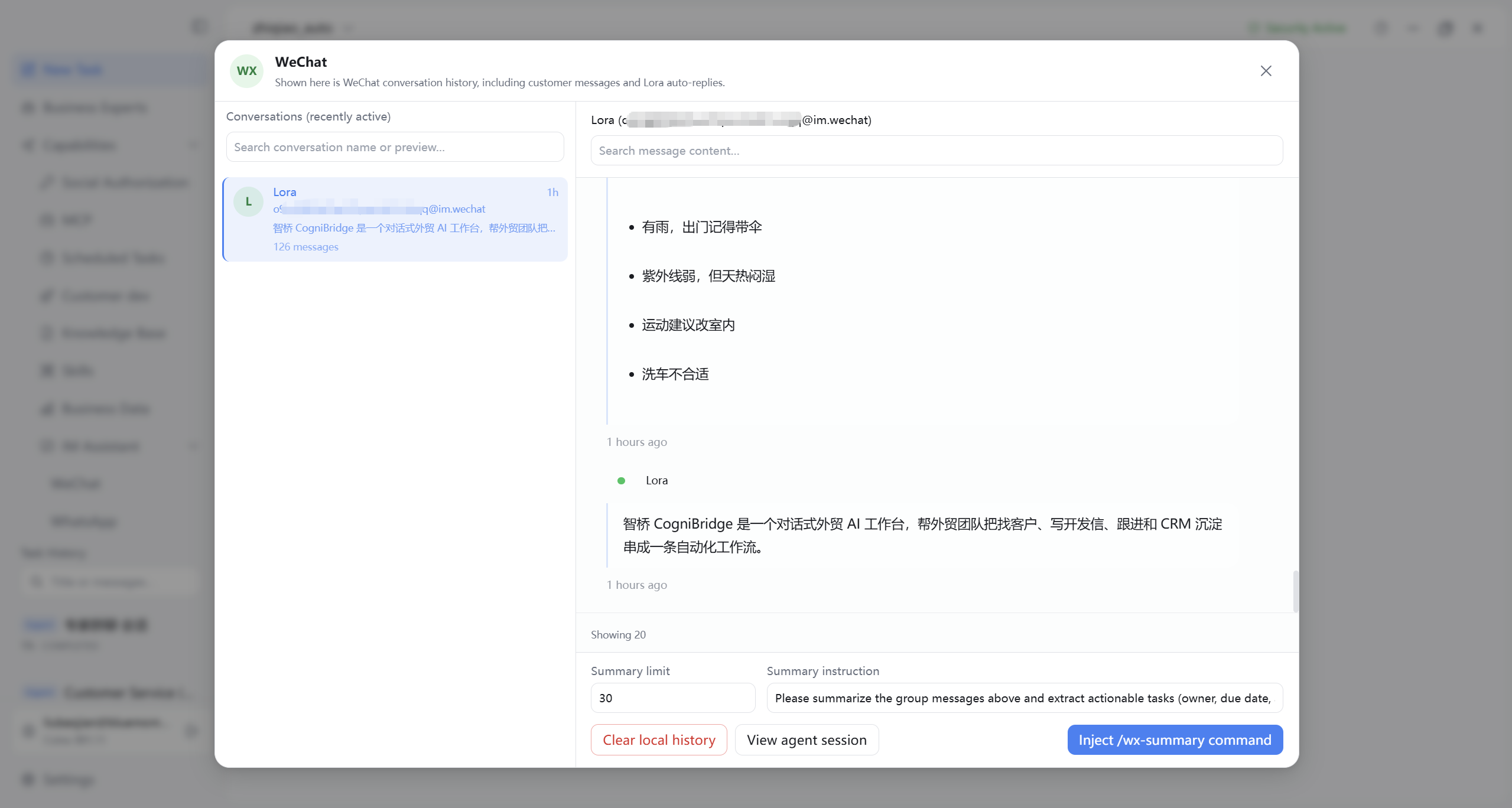Viewport: 1512px width, 808px height.
Task: Click the bullet "有雨，出门记得带伞"
Action: pyautogui.click(x=702, y=227)
